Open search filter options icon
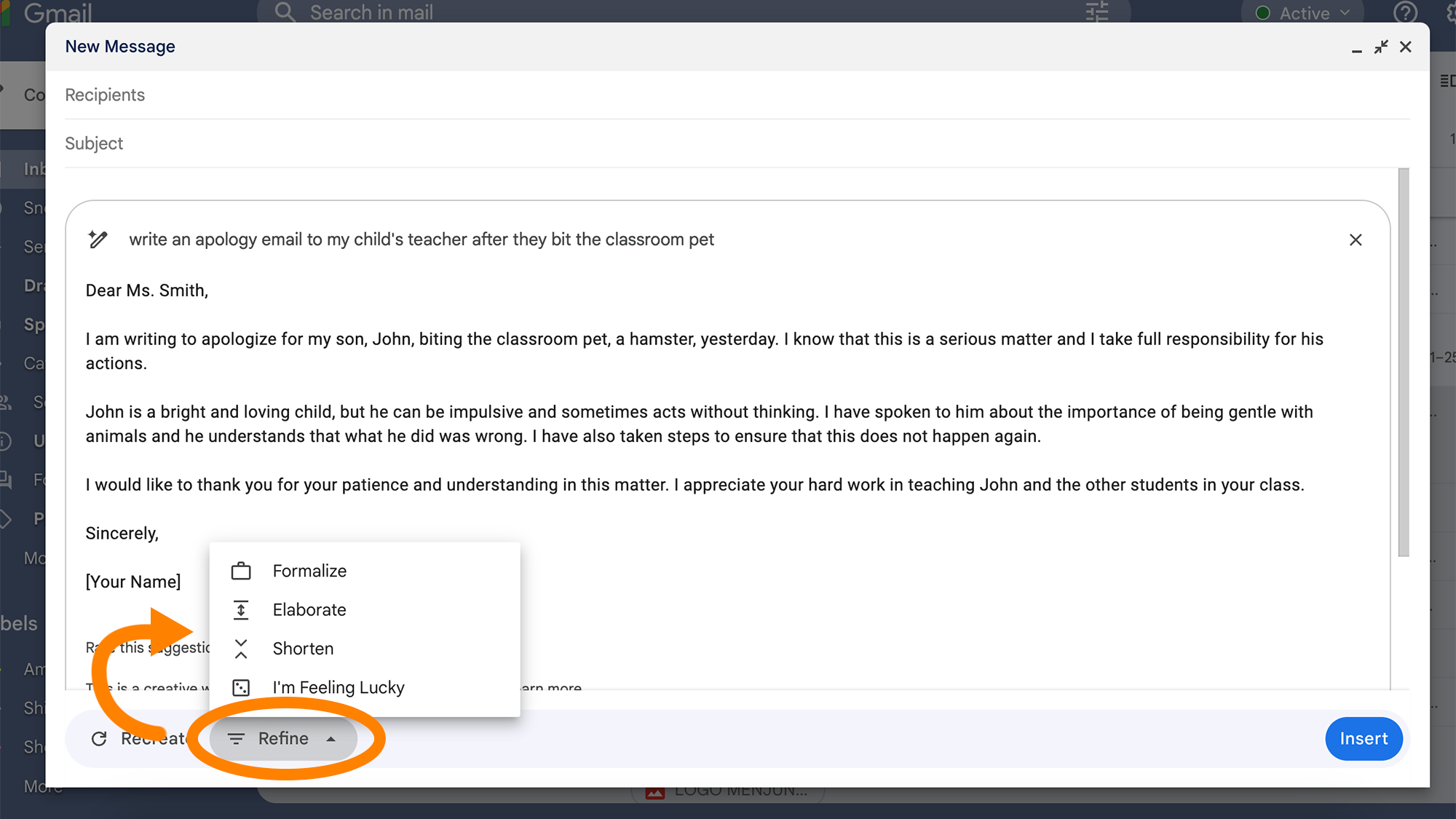Image resolution: width=1456 pixels, height=819 pixels. tap(1096, 12)
